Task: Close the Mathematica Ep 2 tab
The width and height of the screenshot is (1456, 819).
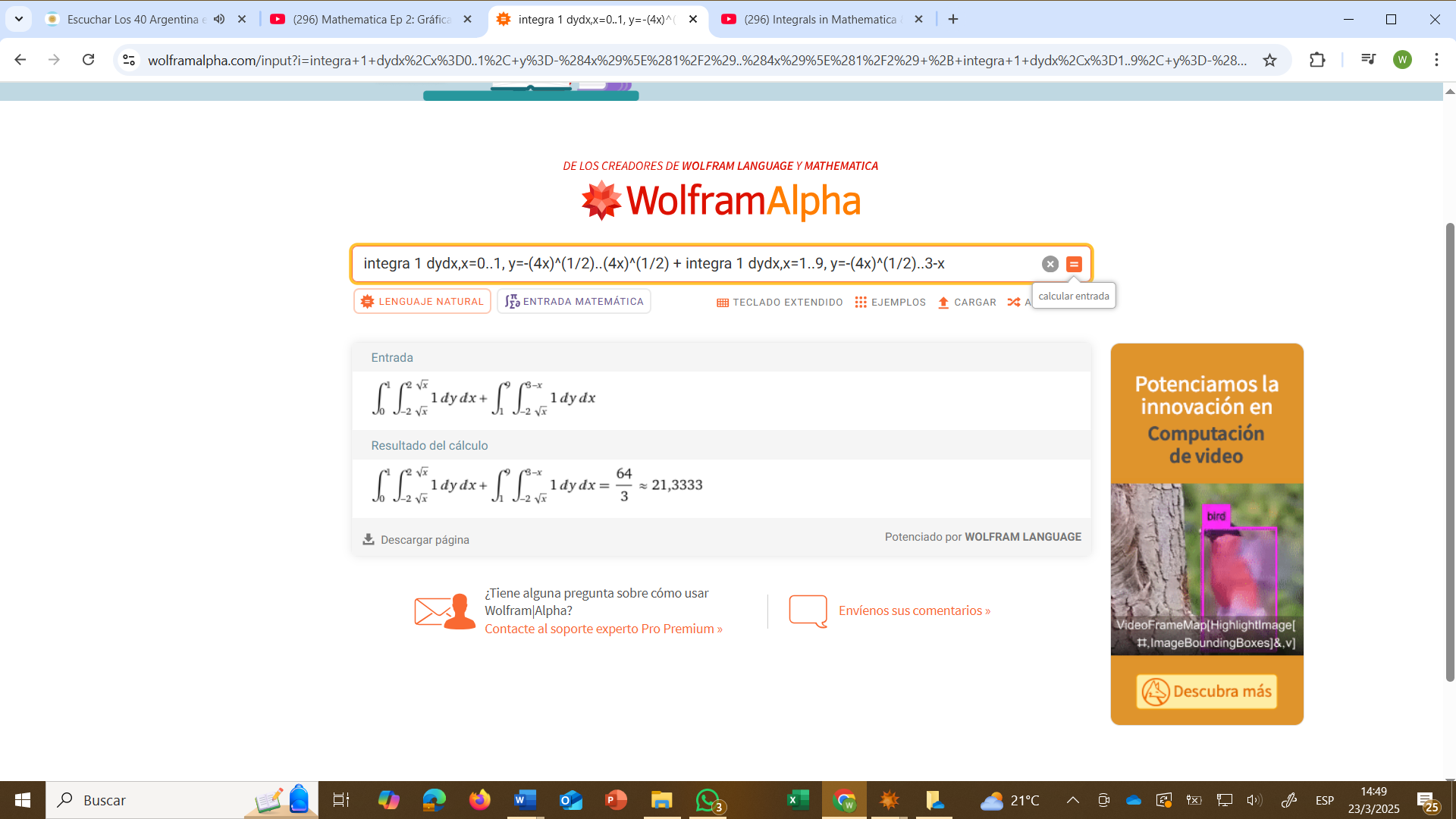Action: tap(467, 19)
